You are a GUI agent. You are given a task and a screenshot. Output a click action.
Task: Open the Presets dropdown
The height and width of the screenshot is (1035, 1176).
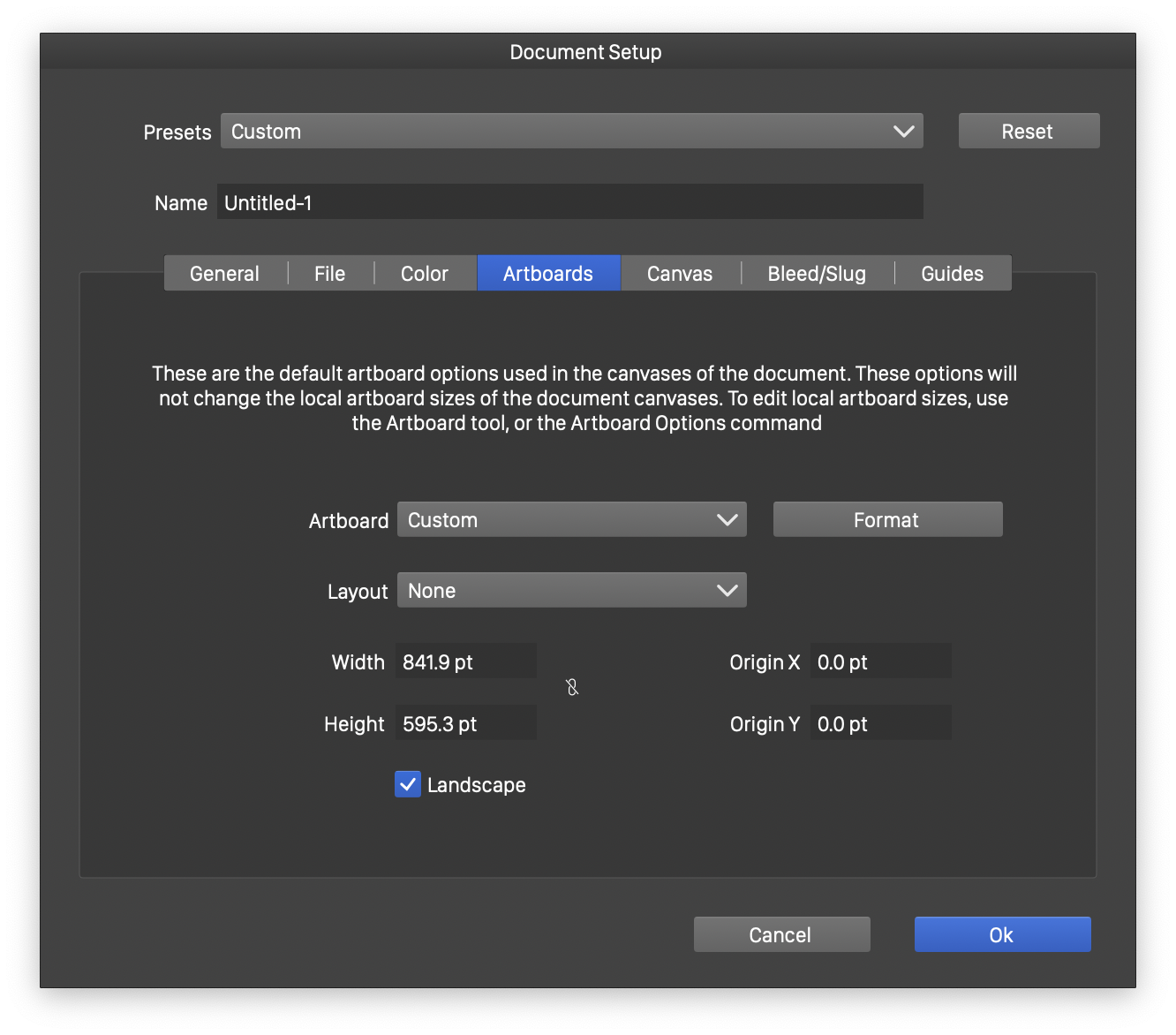[572, 131]
